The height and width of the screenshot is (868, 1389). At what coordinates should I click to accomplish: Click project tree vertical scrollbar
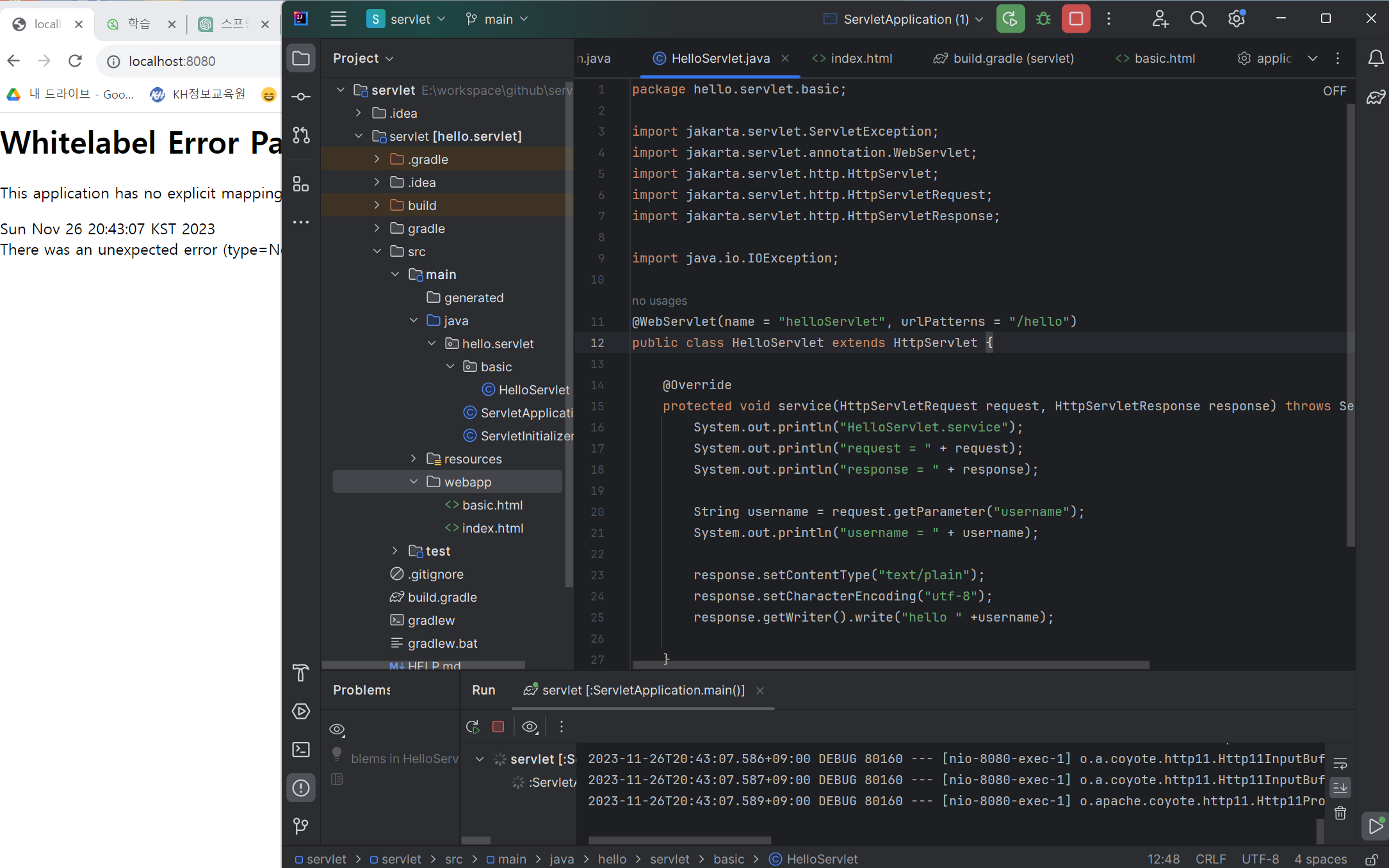tap(569, 333)
